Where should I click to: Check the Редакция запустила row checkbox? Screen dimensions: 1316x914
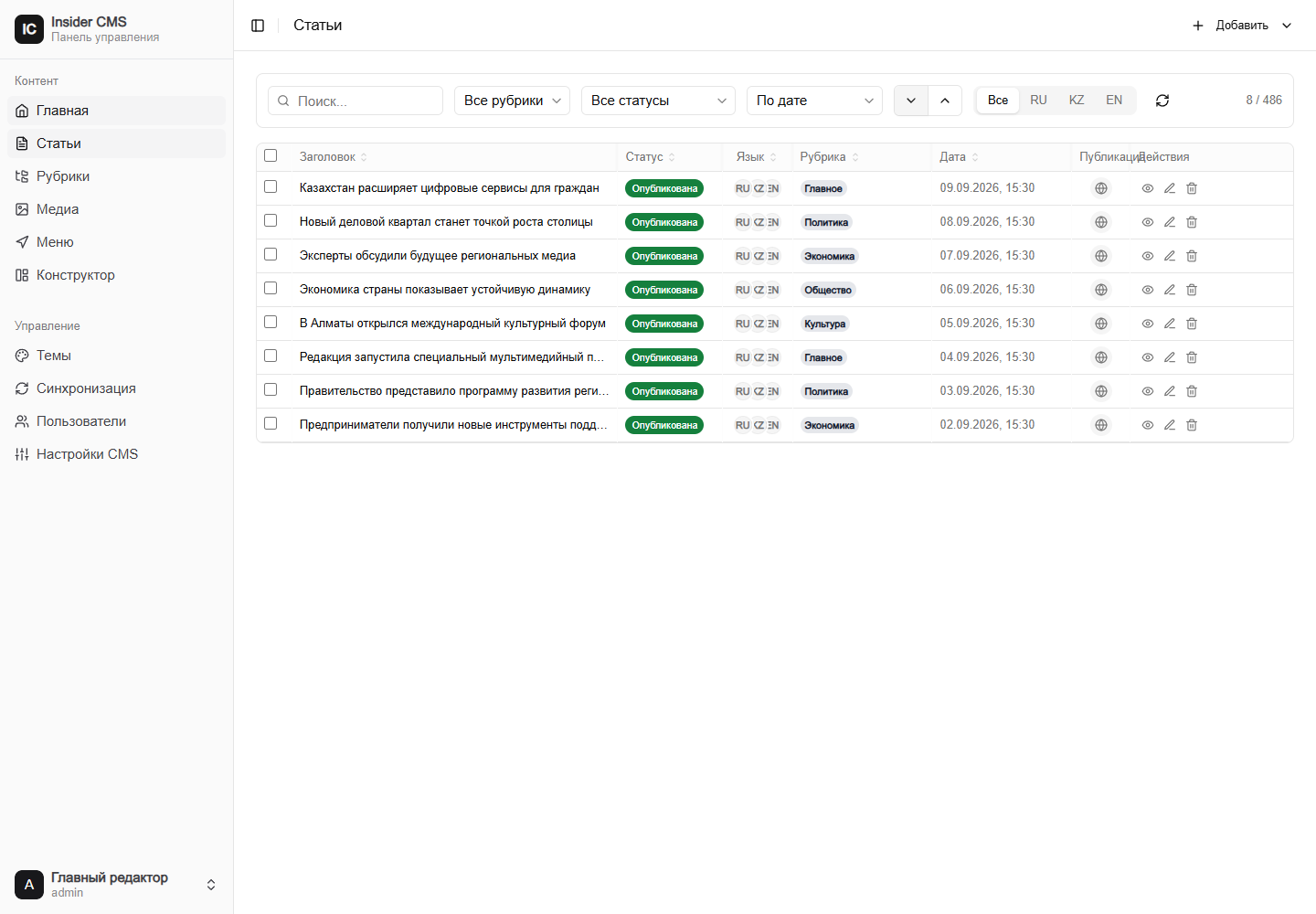(271, 356)
